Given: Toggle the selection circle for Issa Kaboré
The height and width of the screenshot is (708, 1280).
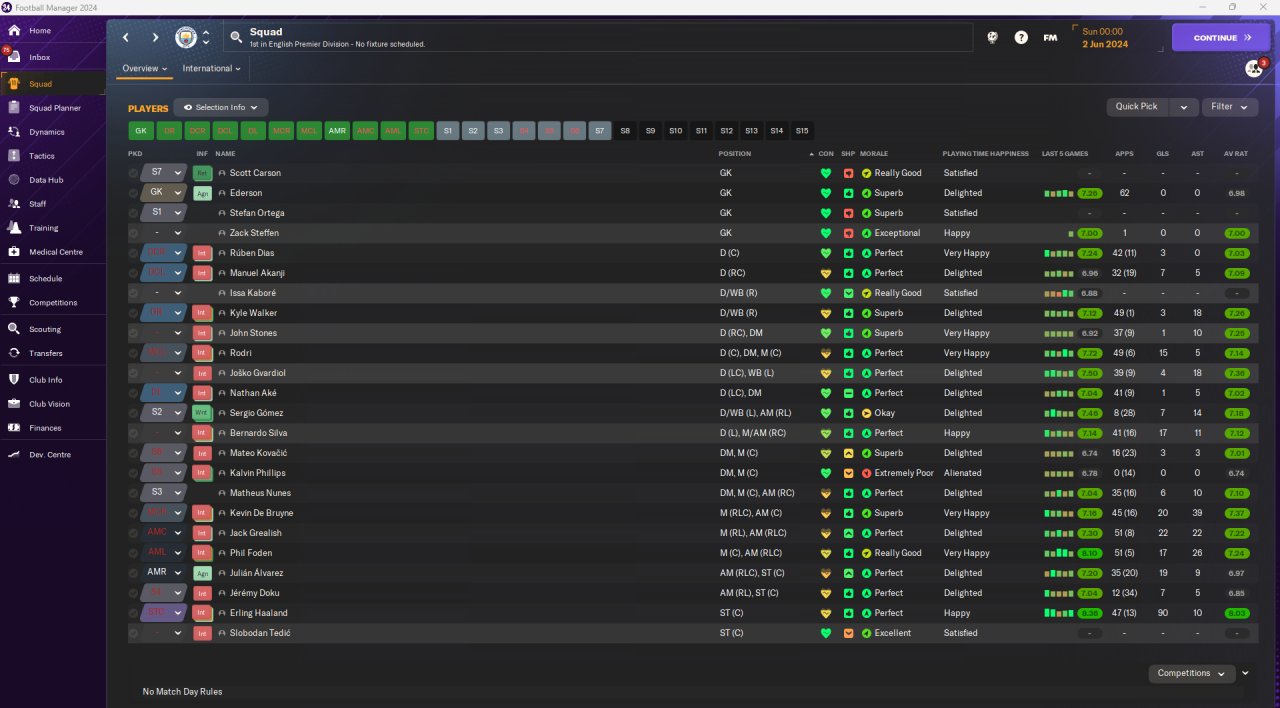Looking at the screenshot, I should 134,293.
